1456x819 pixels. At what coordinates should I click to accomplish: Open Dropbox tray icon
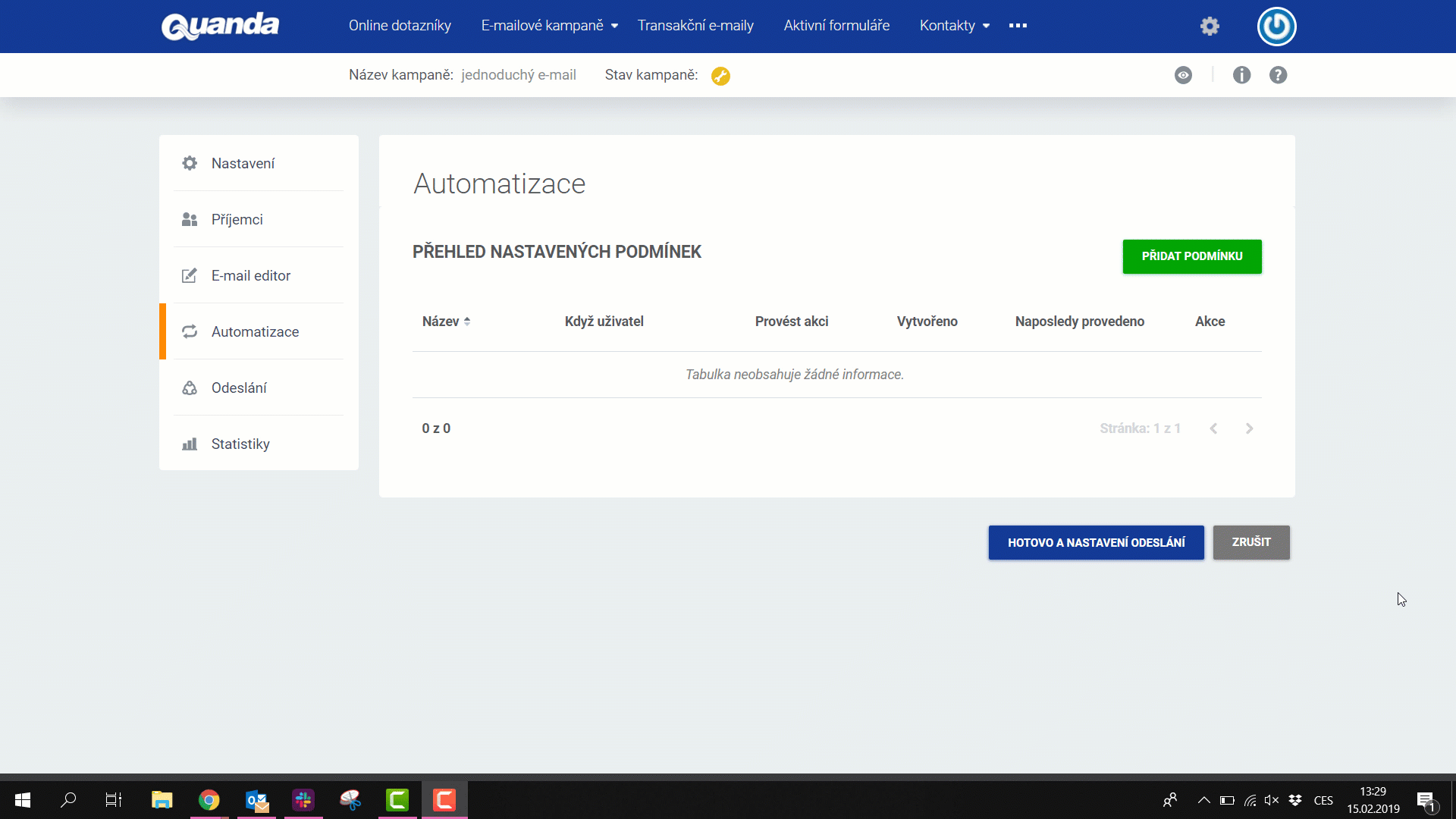pyautogui.click(x=1295, y=800)
